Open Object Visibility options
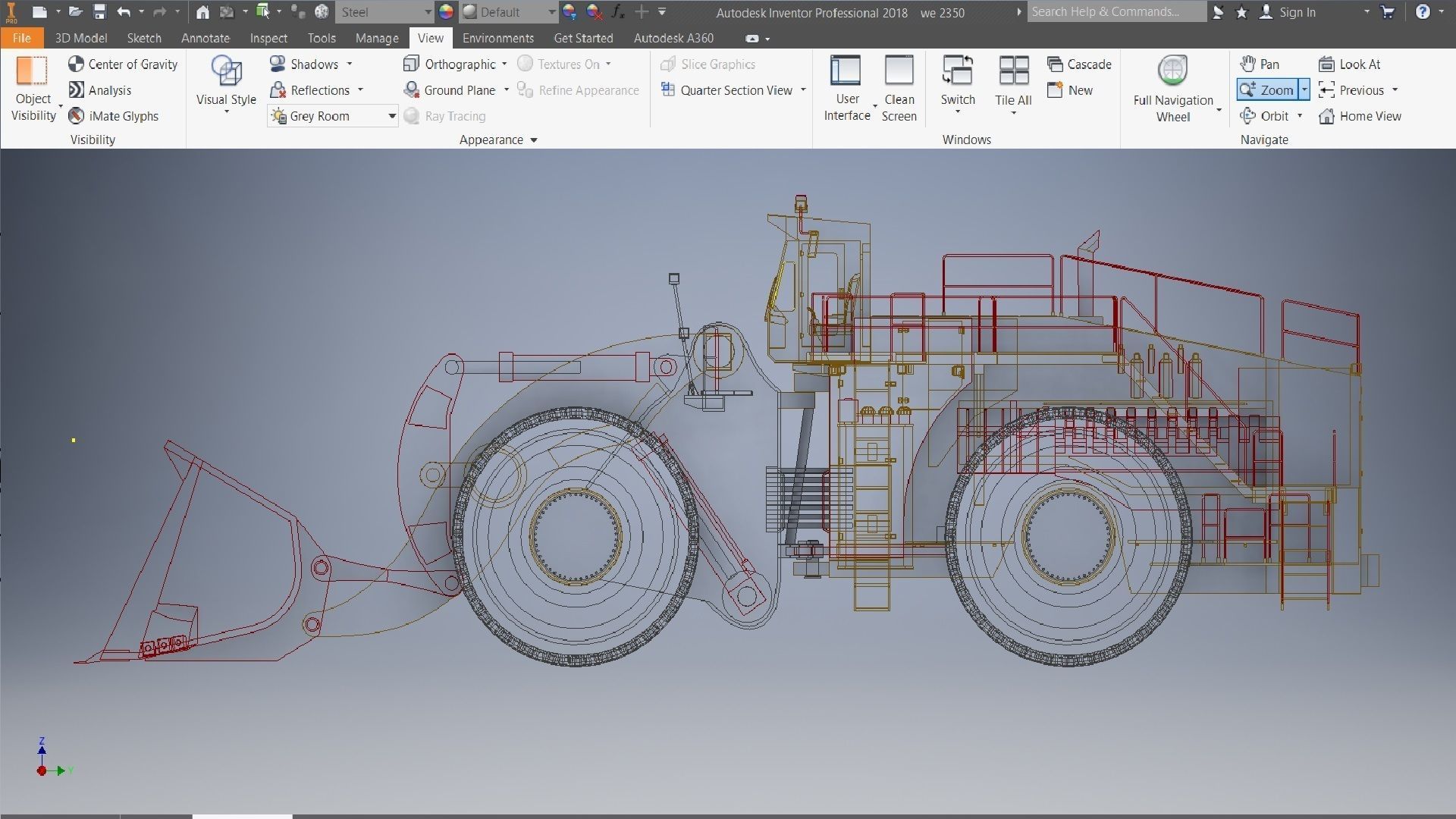The image size is (1456, 819). (33, 89)
